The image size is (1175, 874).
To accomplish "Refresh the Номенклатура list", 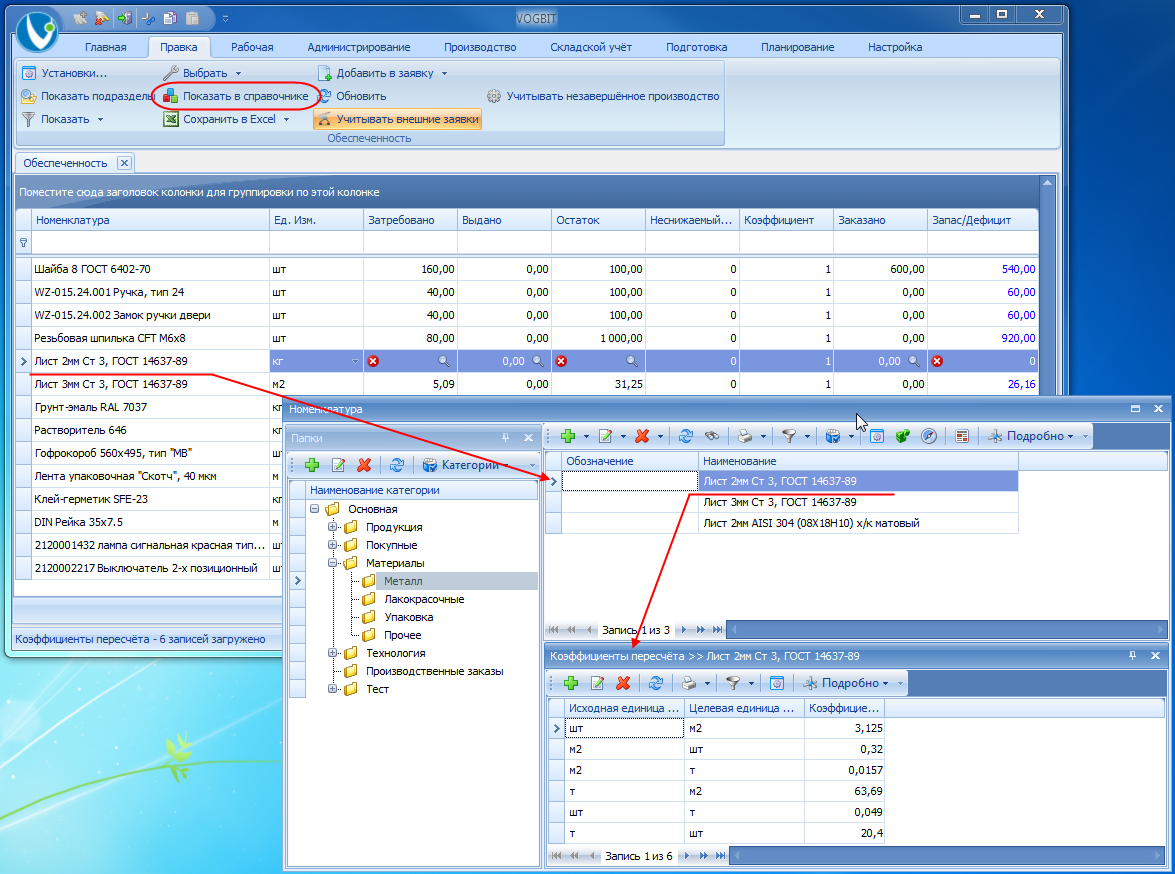I will pyautogui.click(x=686, y=436).
